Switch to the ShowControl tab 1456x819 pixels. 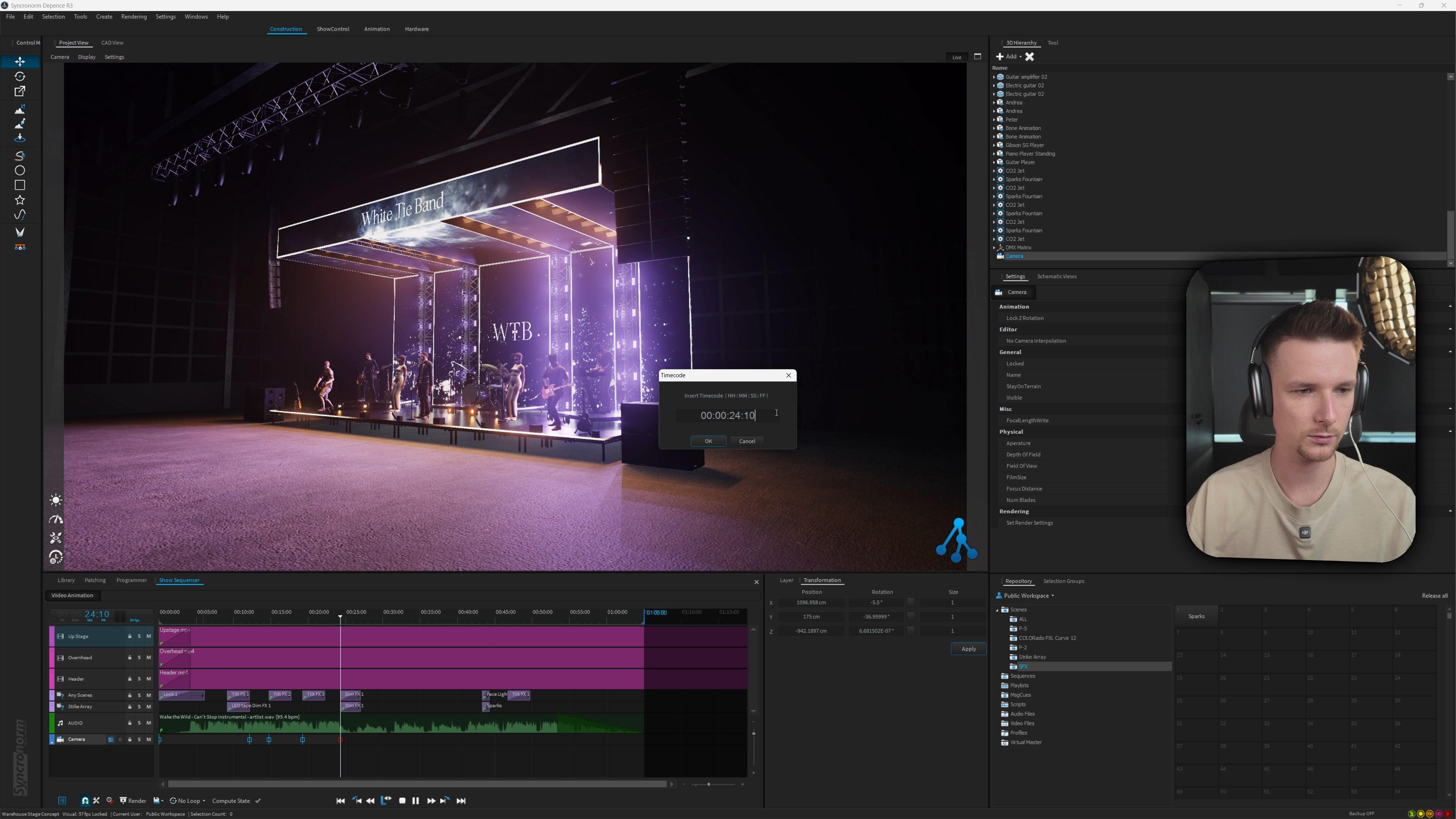333,29
